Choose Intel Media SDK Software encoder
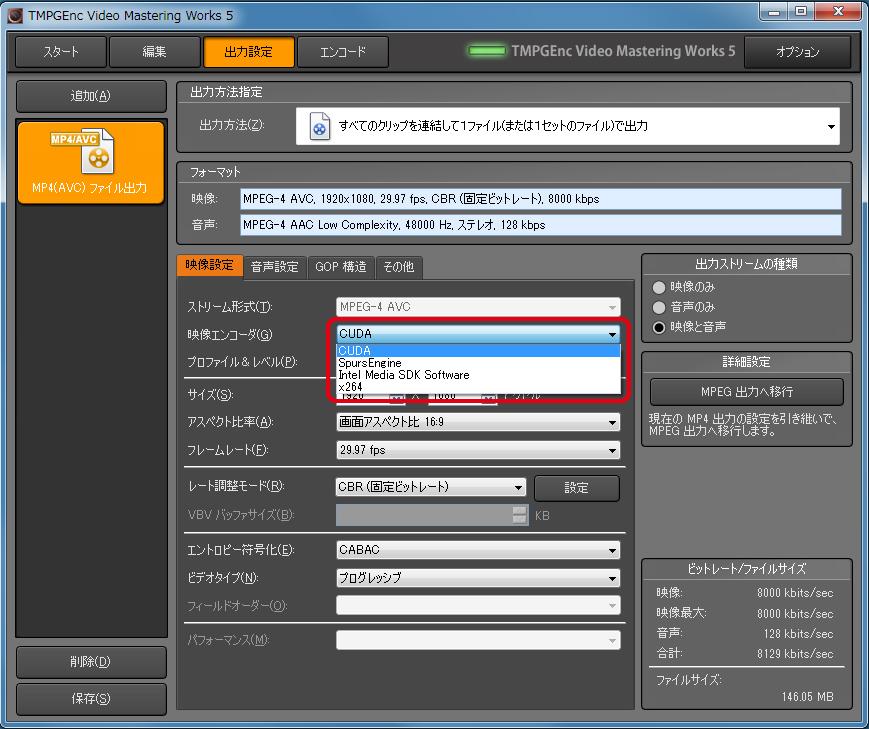Screen dimensions: 869x729 tap(478, 375)
